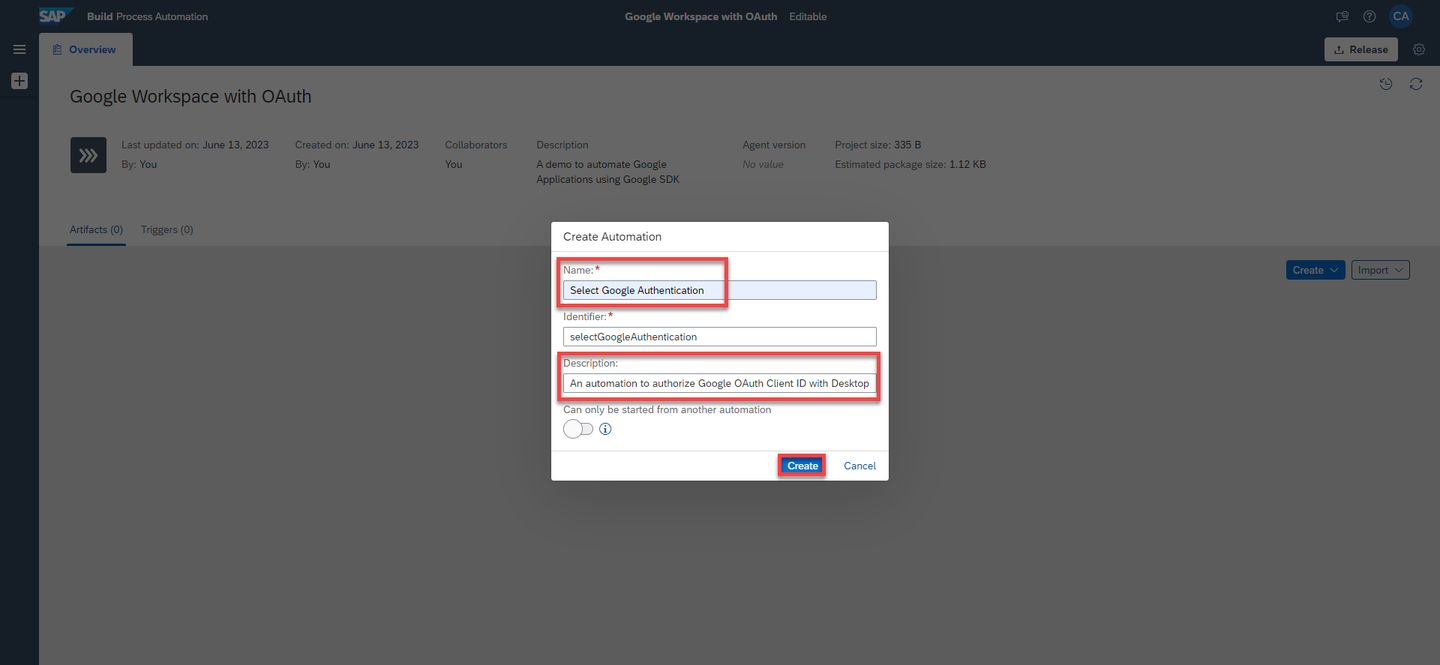Expand the Import dropdown button
This screenshot has height=665, width=1440.
pyautogui.click(x=1381, y=270)
